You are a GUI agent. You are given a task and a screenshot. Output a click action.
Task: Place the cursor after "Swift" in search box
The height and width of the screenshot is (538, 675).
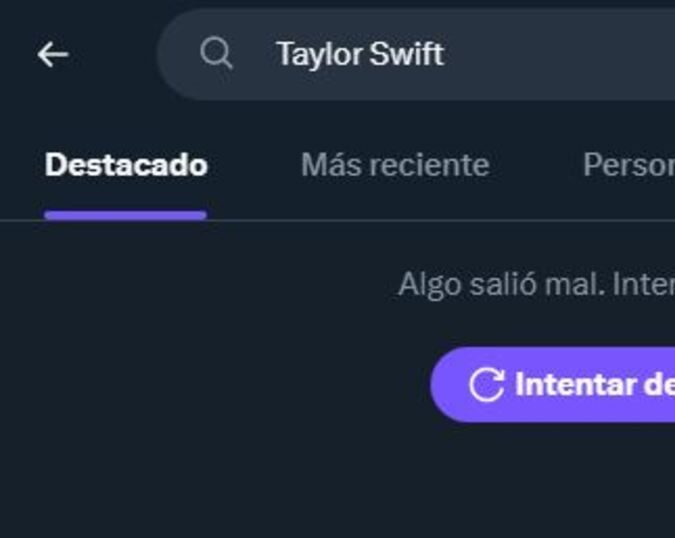[x=446, y=54]
